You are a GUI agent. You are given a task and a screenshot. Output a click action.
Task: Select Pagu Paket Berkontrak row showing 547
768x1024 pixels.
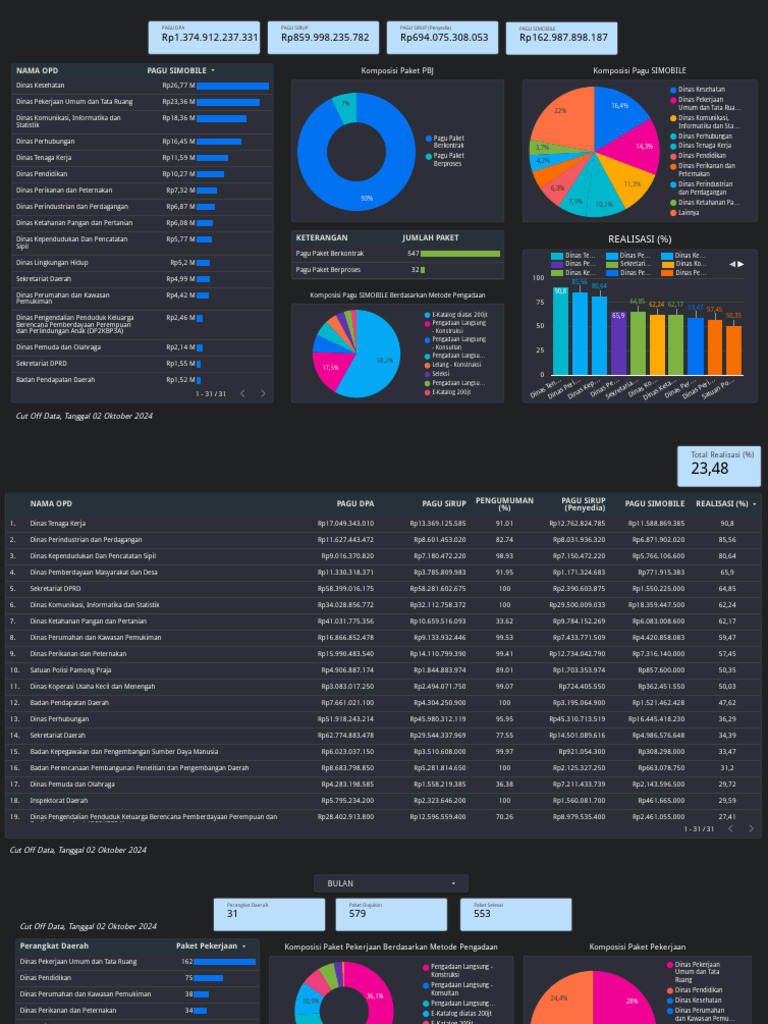coord(398,253)
